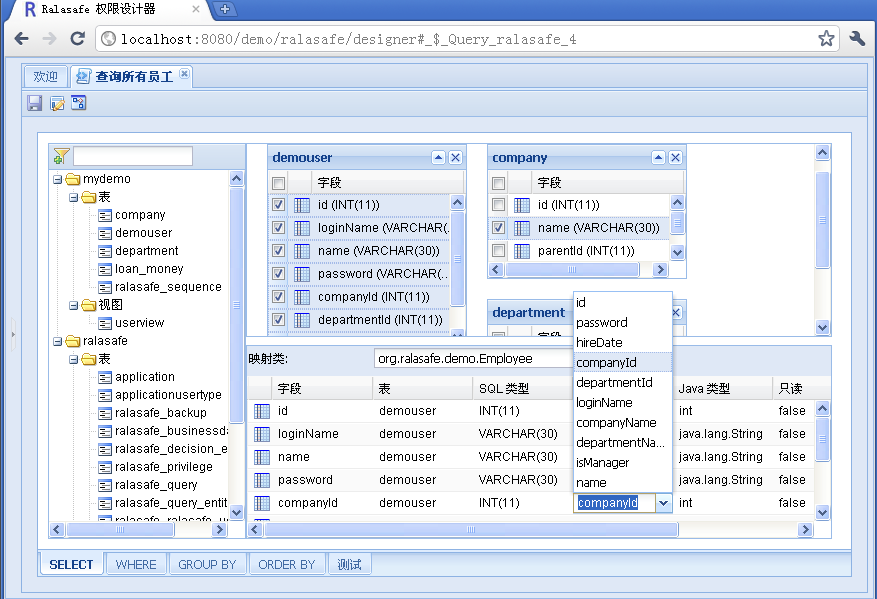Image resolution: width=877 pixels, height=599 pixels.
Task: Uncheck the loginName field in demouser
Action: (279, 228)
